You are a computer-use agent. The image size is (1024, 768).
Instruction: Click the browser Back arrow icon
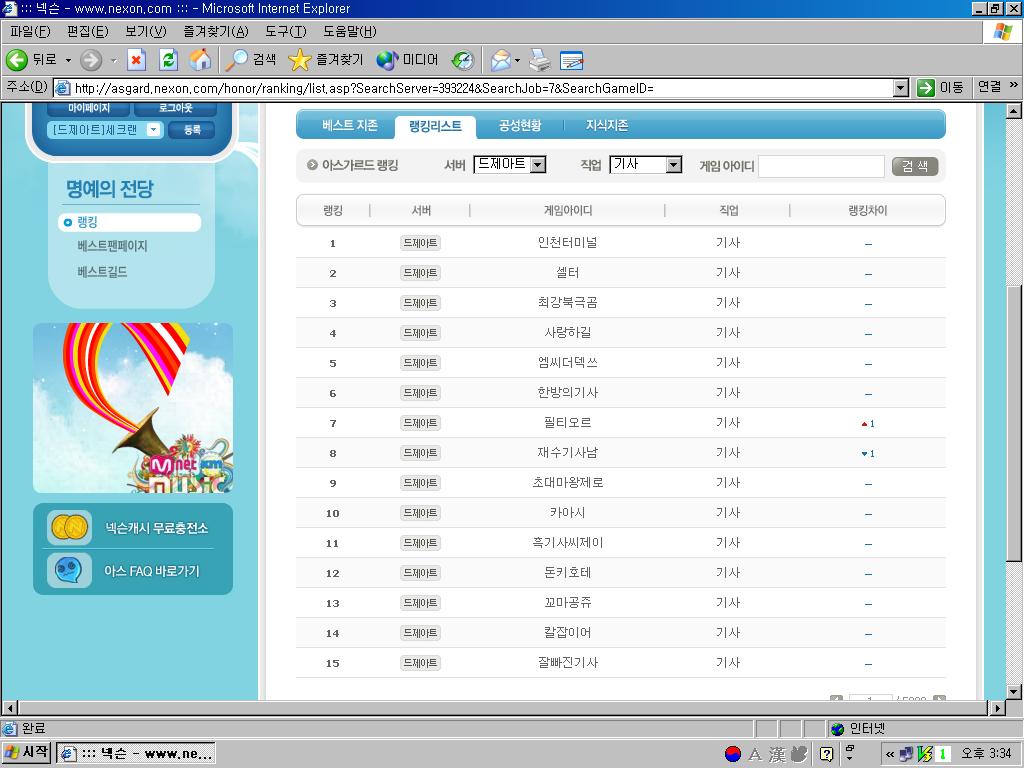click(17, 60)
